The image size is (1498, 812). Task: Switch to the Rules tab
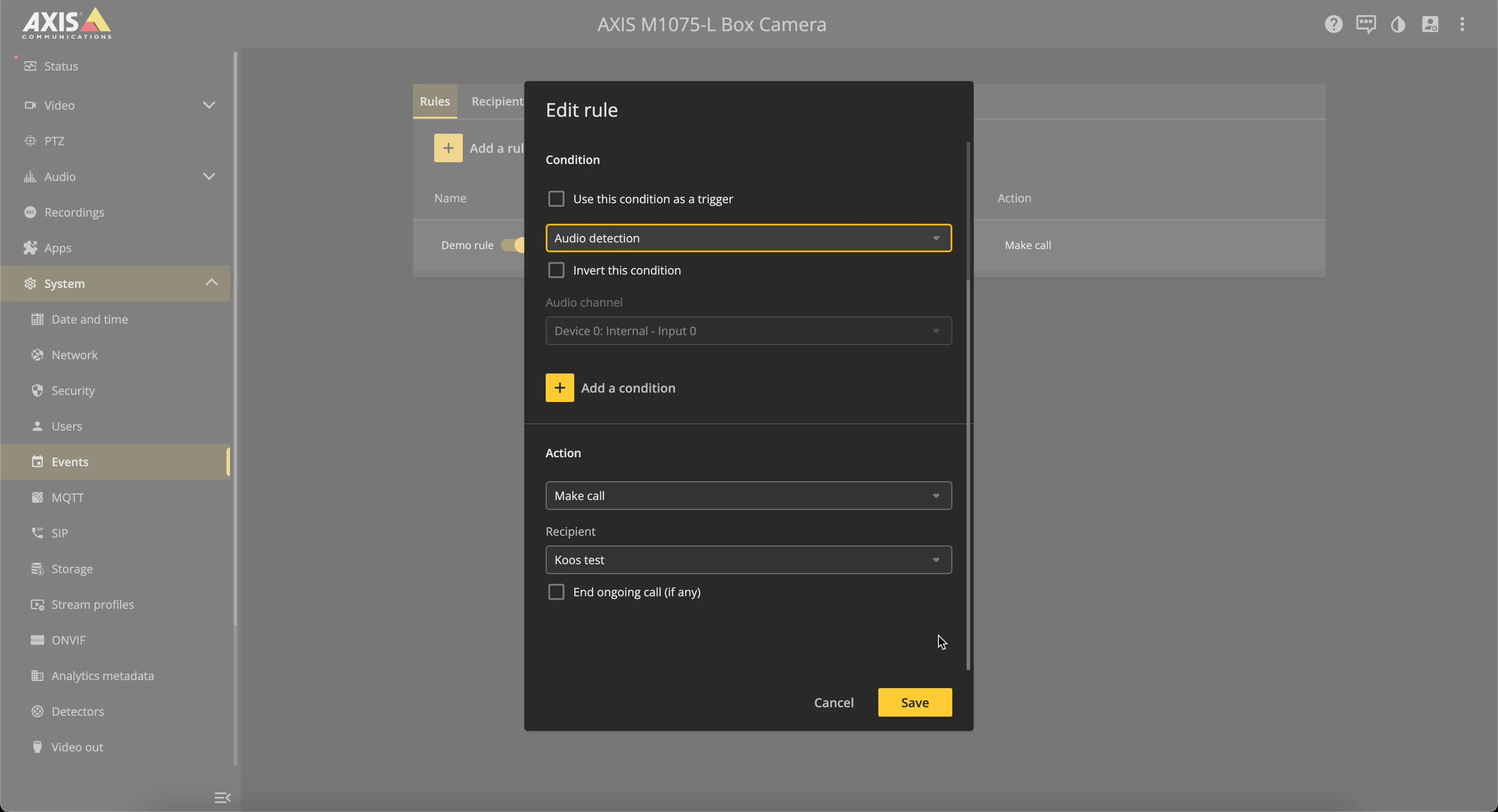[x=434, y=101]
